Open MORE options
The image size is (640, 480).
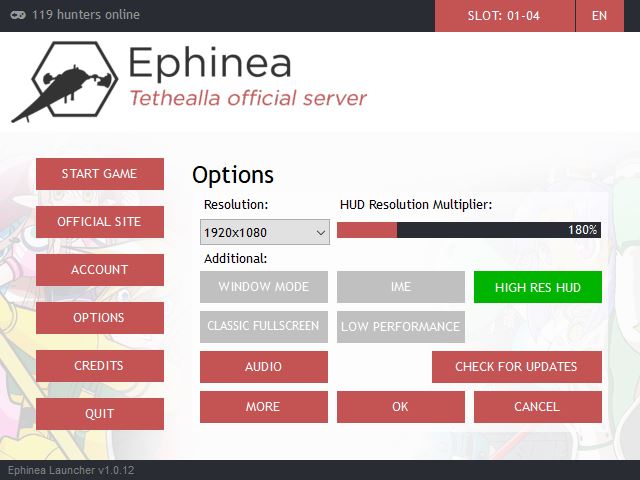[x=264, y=407]
